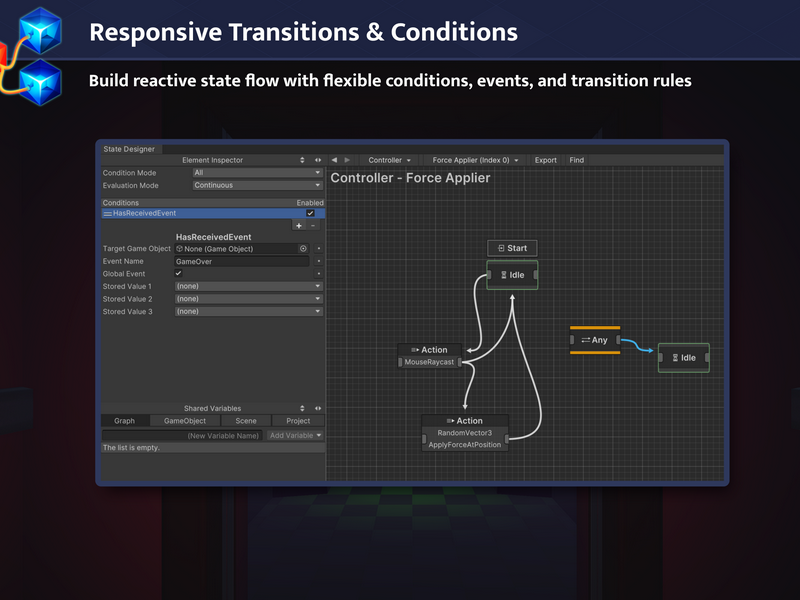Click the Target Game Object picker circle icon

pos(303,248)
